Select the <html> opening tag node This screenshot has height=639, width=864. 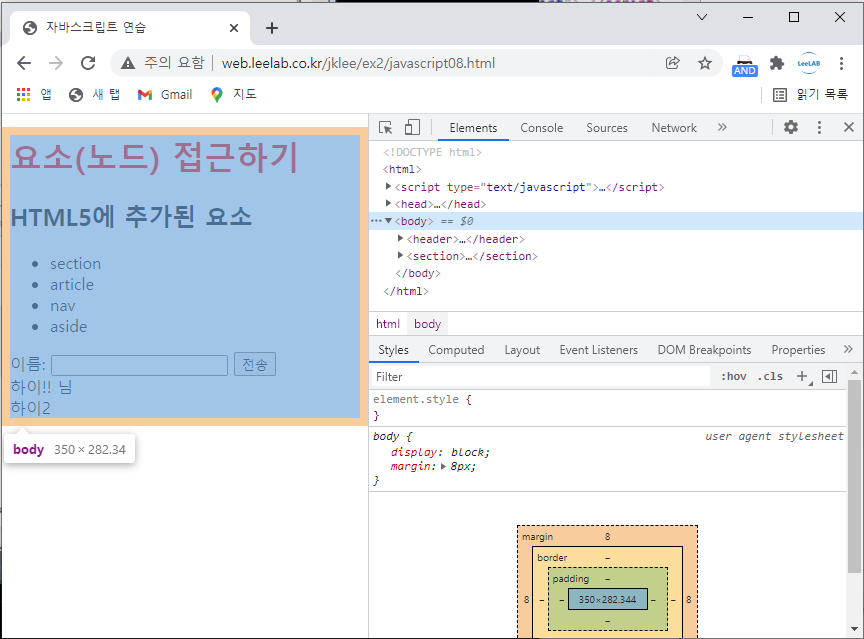[402, 169]
